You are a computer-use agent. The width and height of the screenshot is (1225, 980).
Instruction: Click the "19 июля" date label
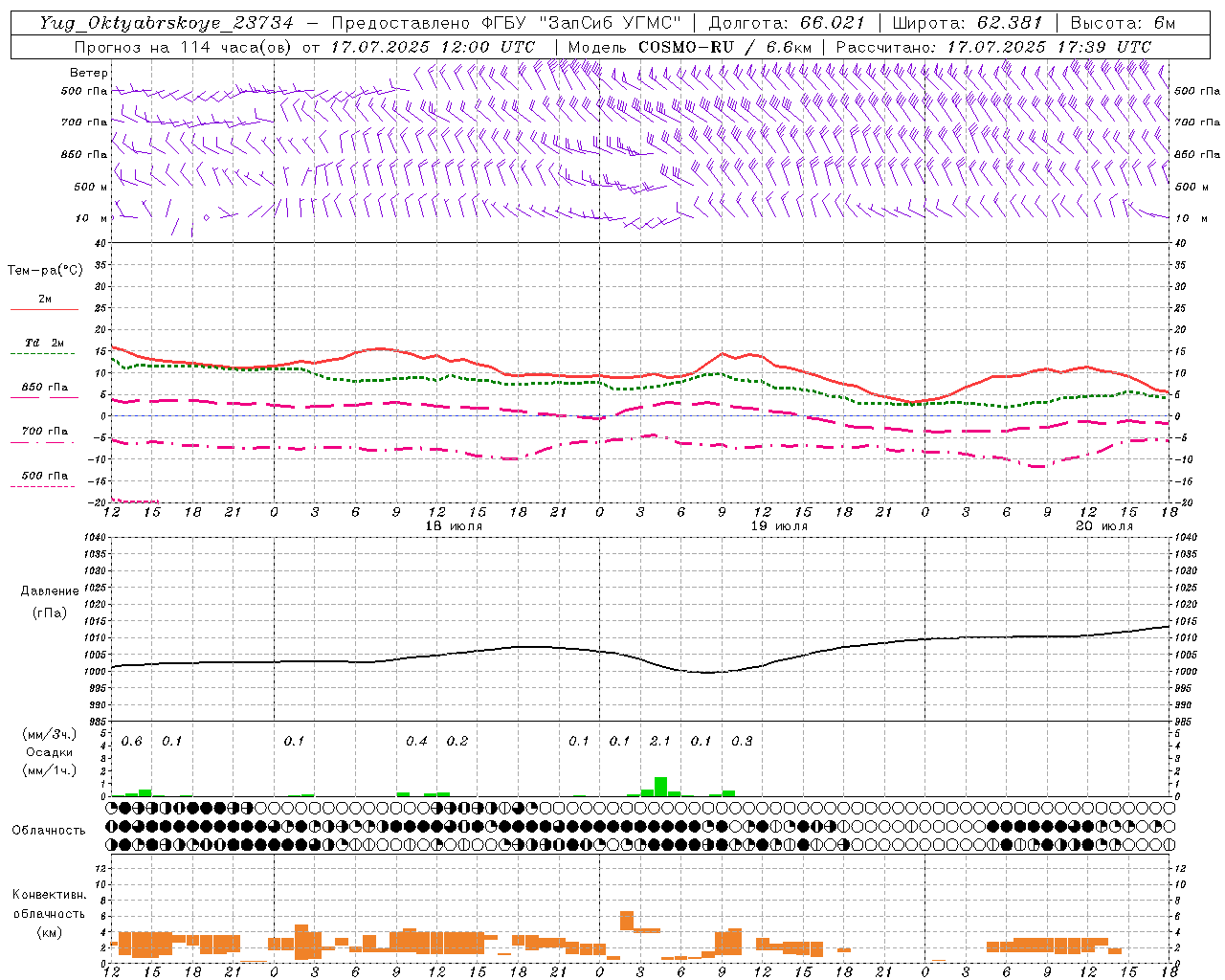779,526
